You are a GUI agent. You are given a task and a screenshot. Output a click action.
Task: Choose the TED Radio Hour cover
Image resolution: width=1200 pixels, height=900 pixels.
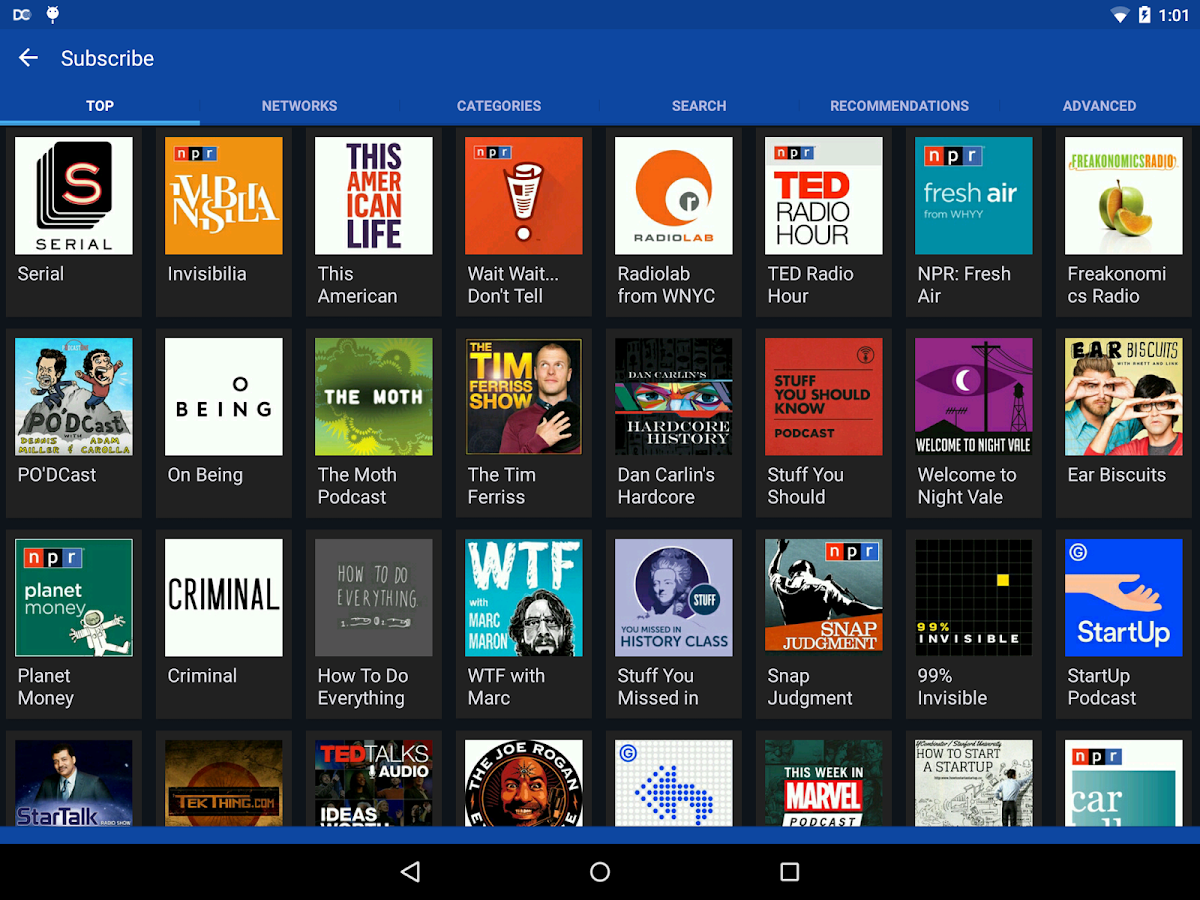tap(824, 196)
